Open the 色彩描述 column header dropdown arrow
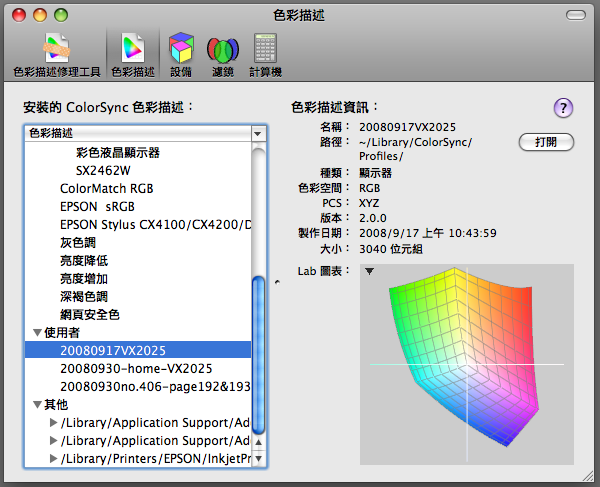 [x=258, y=134]
